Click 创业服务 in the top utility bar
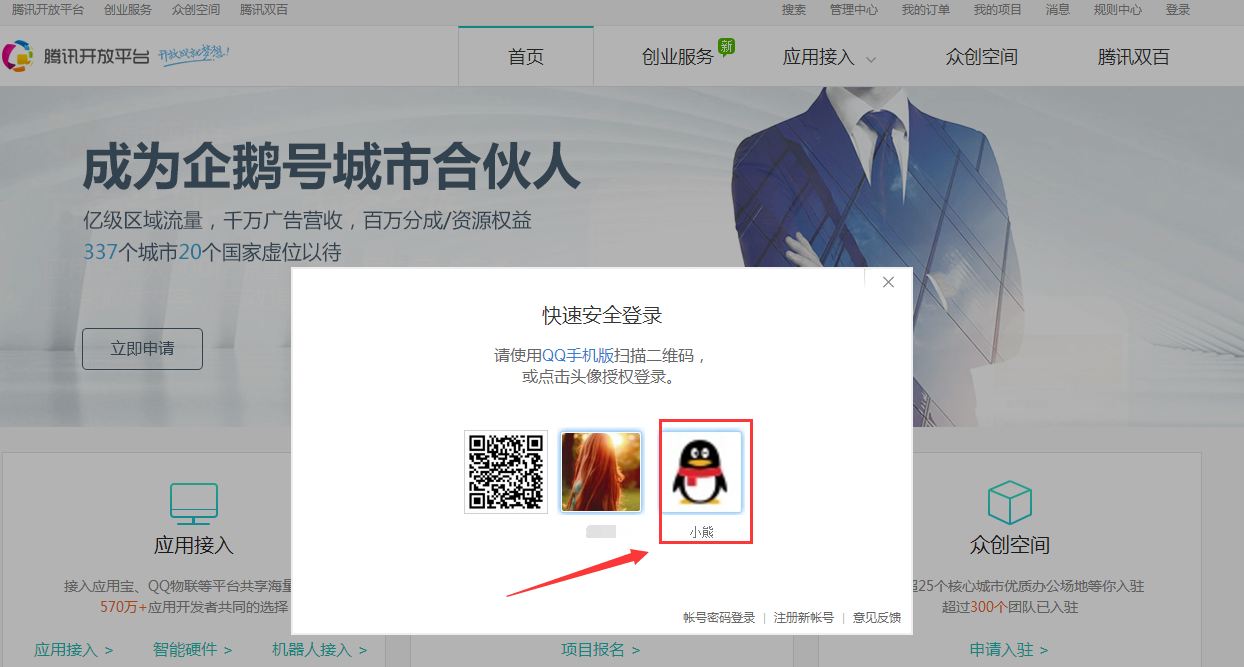Image resolution: width=1244 pixels, height=667 pixels. tap(128, 10)
